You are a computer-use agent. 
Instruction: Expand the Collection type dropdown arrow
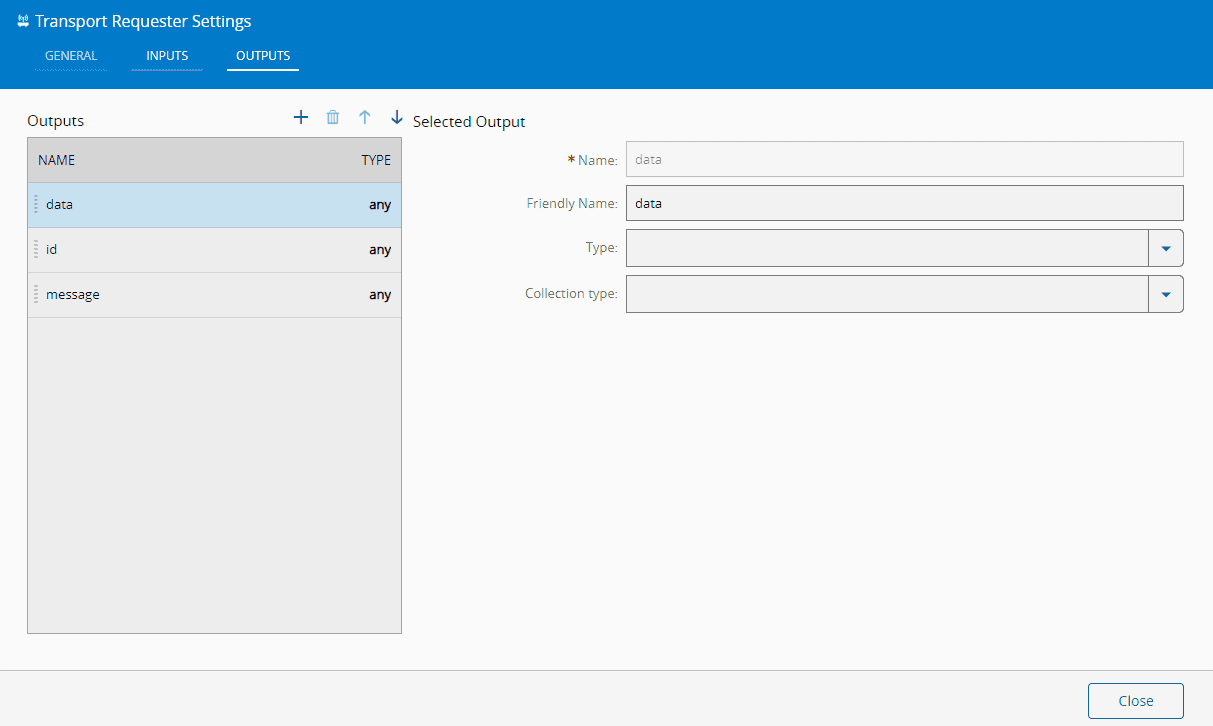tap(1165, 294)
